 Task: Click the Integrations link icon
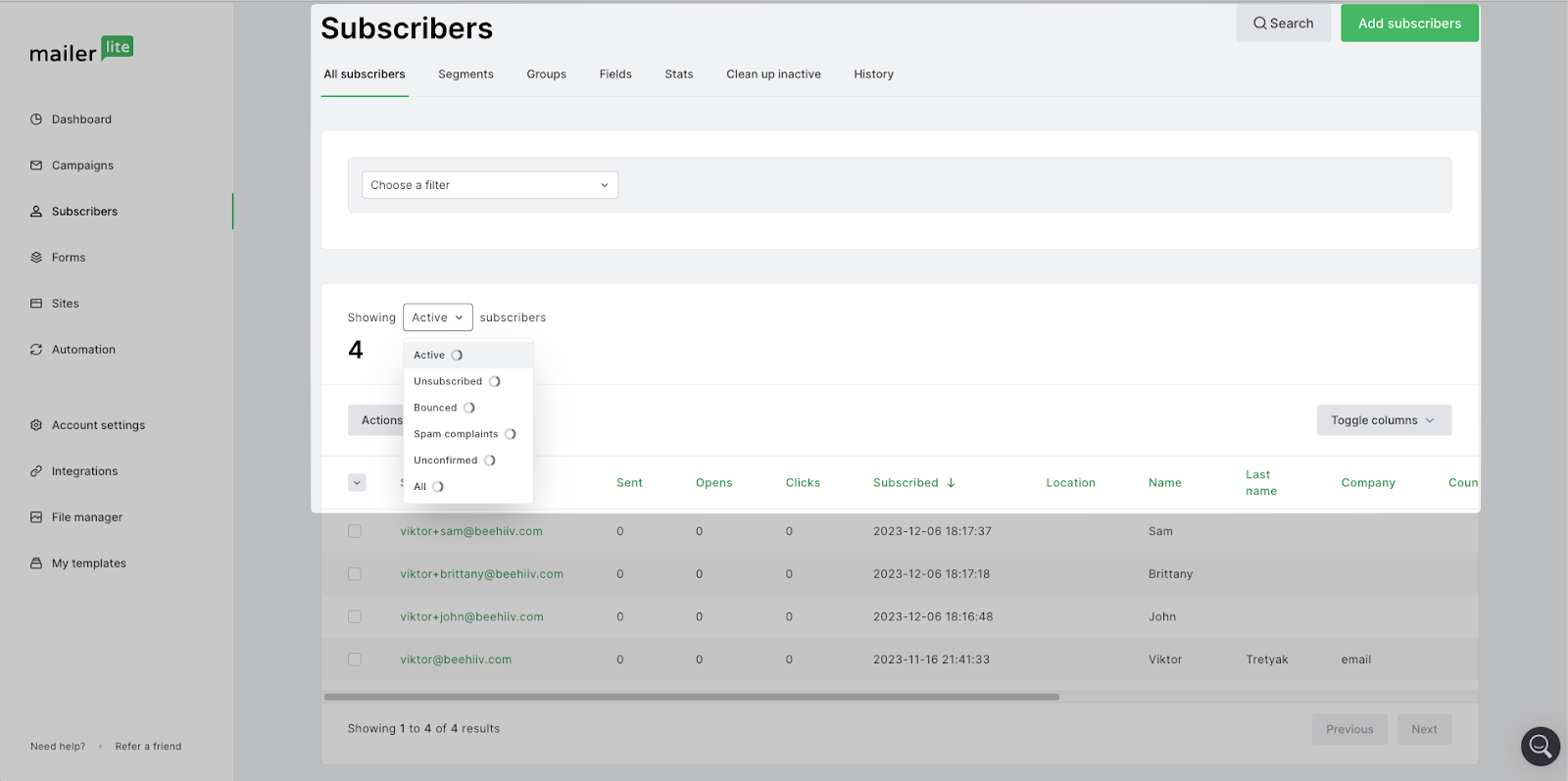pos(36,471)
